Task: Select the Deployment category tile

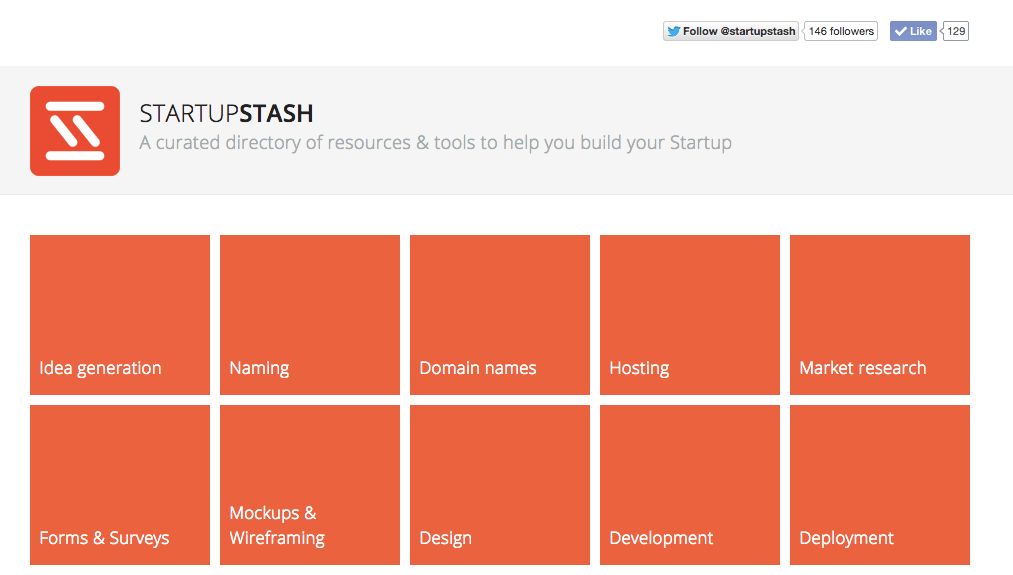Action: point(880,485)
